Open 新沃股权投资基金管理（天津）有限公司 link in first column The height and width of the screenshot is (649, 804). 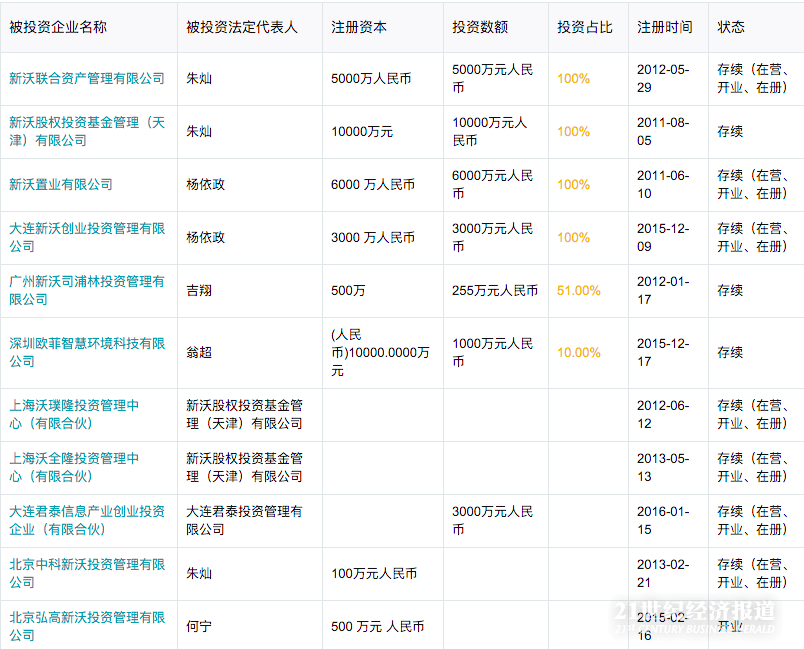pyautogui.click(x=87, y=131)
